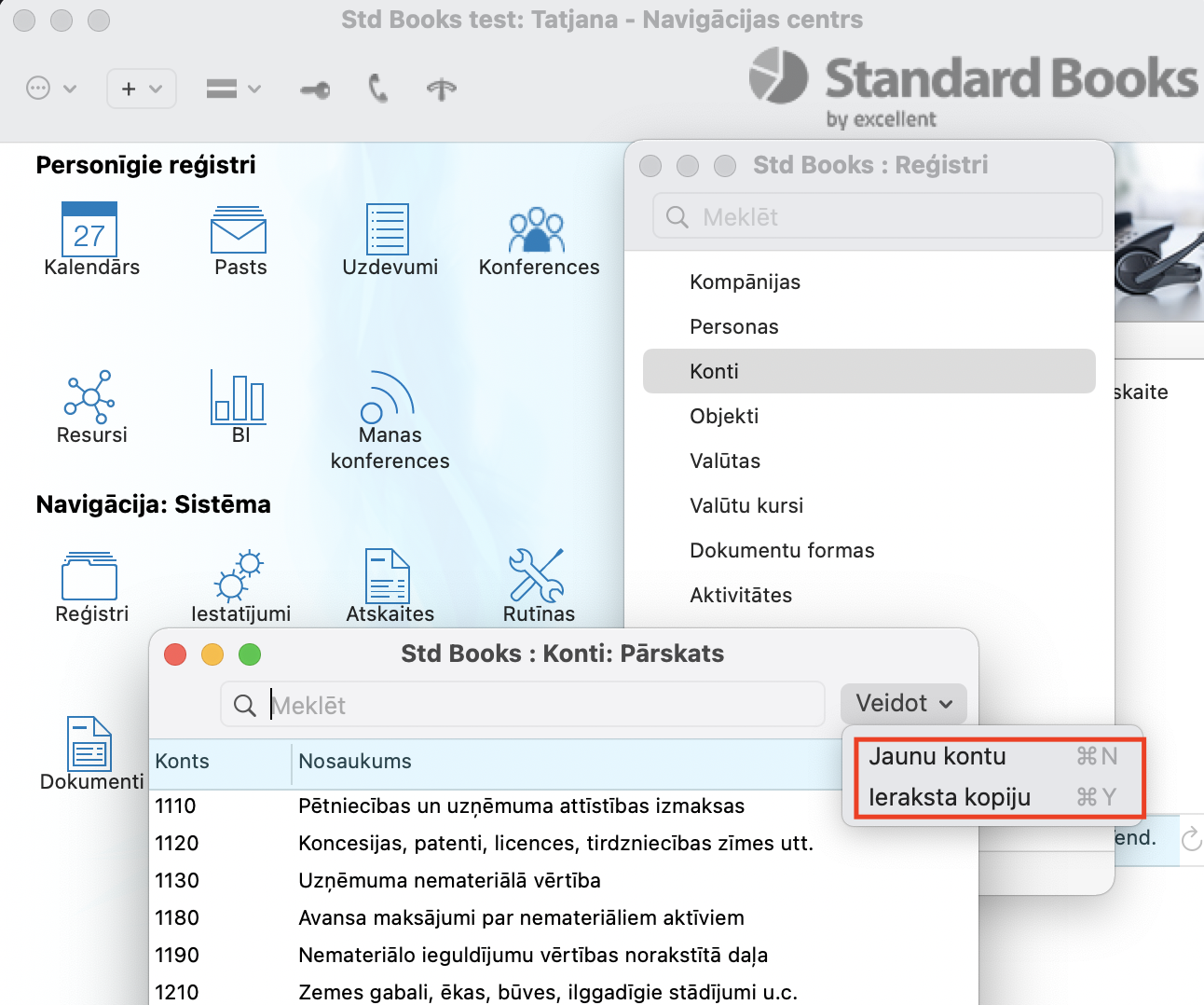Click the key icon in toolbar
This screenshot has height=1005, width=1204.
pyautogui.click(x=315, y=89)
